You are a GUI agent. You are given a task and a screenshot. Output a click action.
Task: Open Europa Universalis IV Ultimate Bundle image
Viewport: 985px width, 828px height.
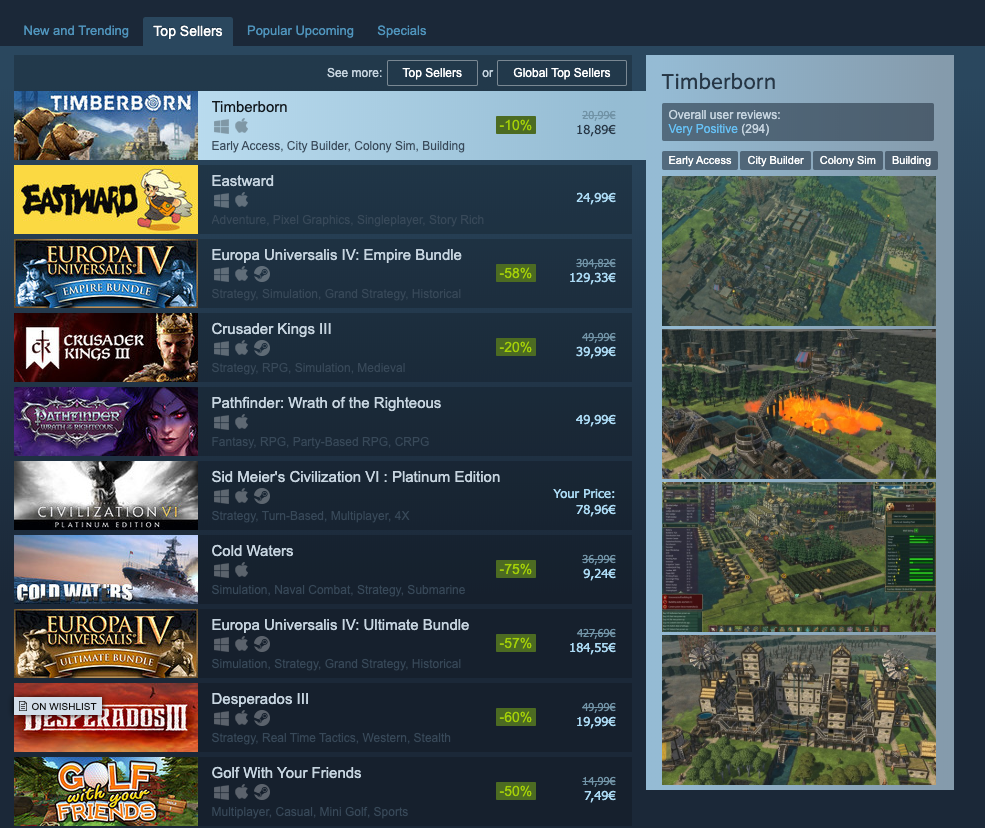point(106,643)
